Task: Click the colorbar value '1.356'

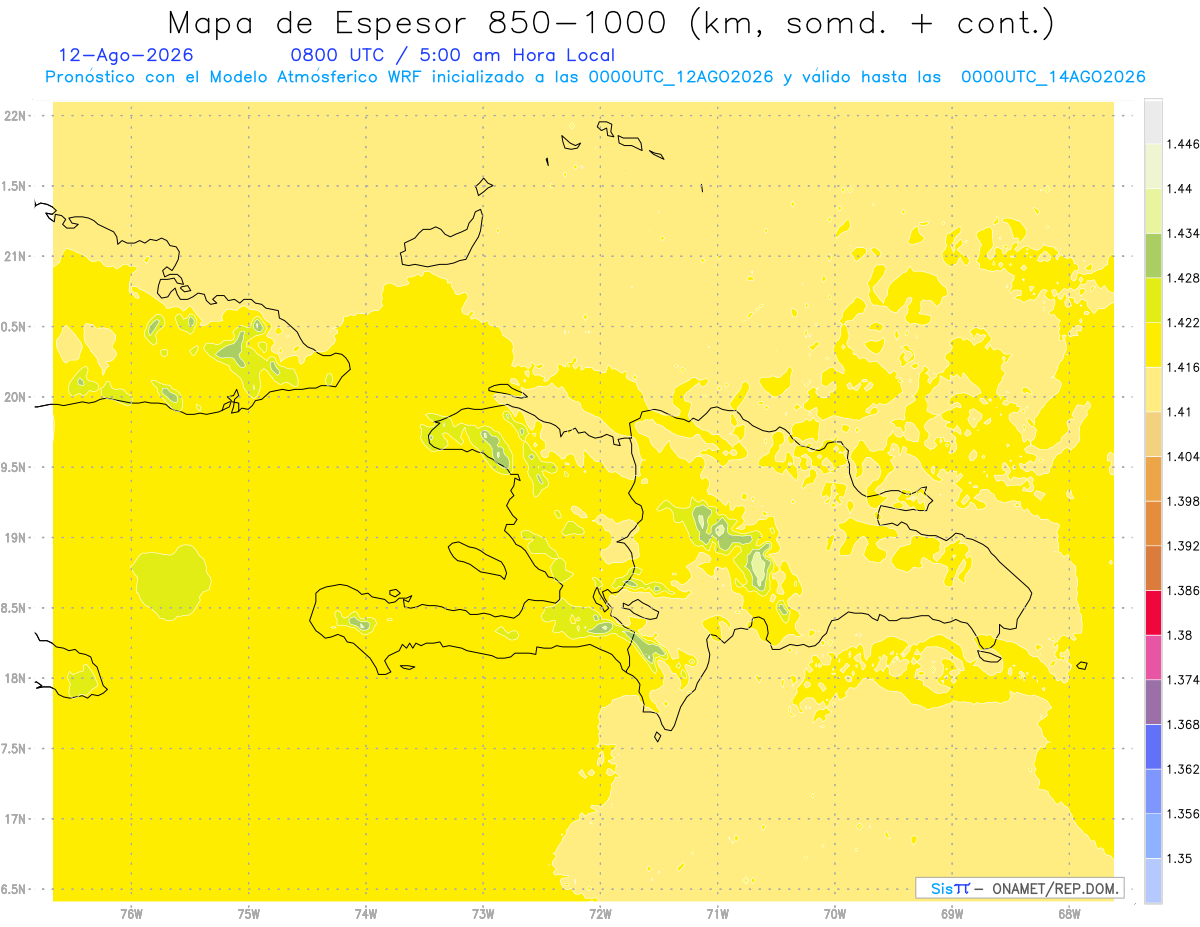Action: [x=1183, y=813]
